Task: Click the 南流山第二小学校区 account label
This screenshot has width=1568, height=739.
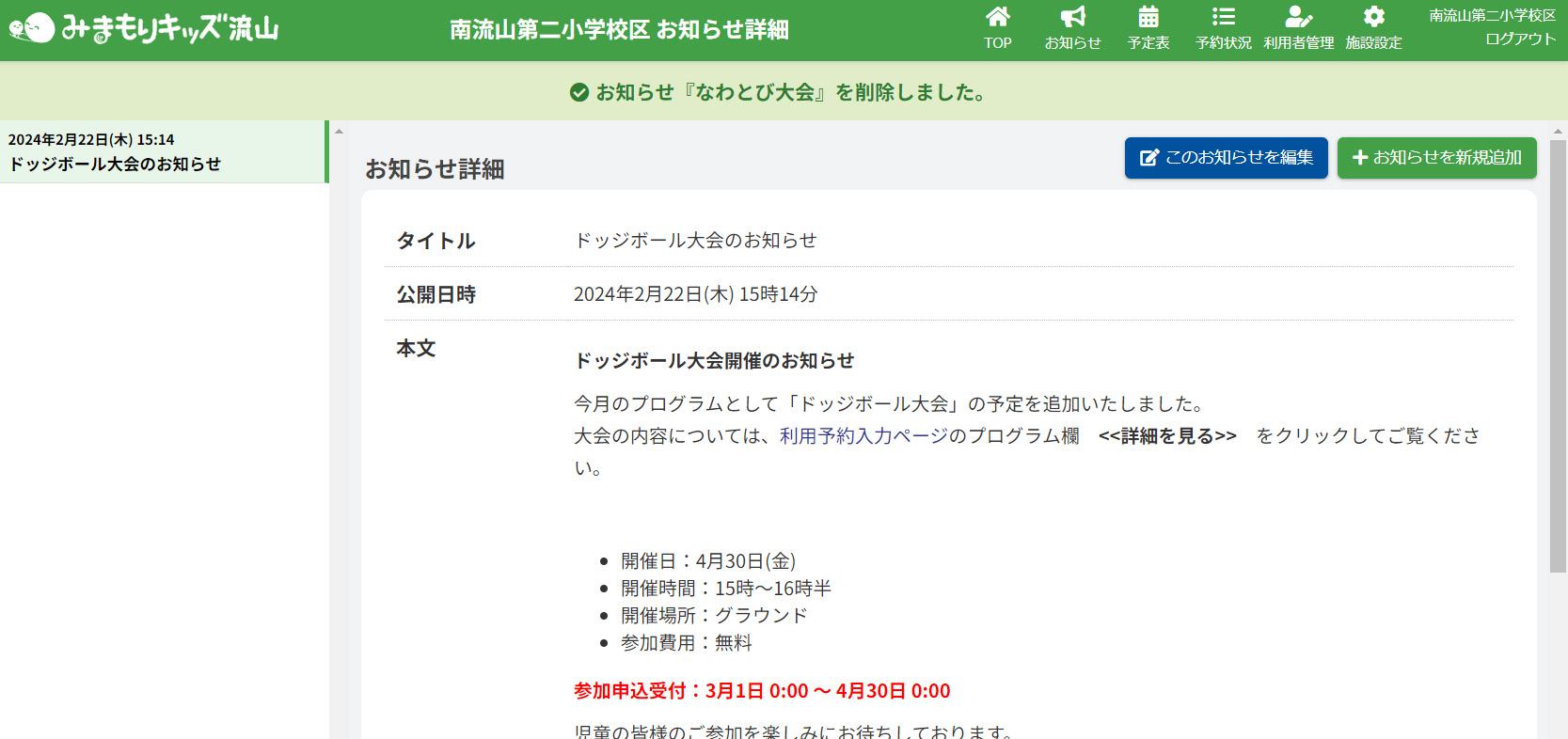Action: 1492,16
